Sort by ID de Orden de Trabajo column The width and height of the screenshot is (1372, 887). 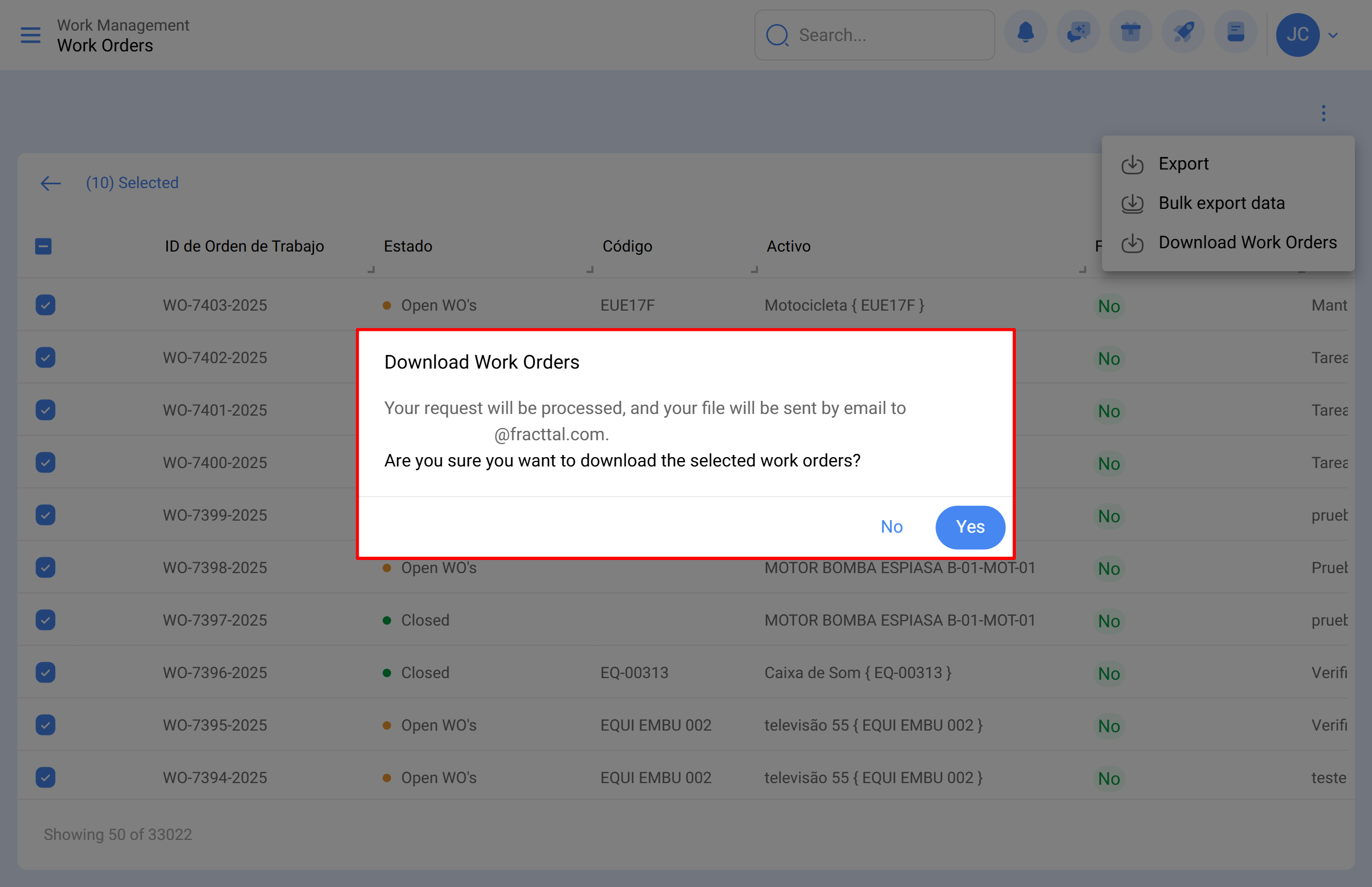pyautogui.click(x=245, y=247)
